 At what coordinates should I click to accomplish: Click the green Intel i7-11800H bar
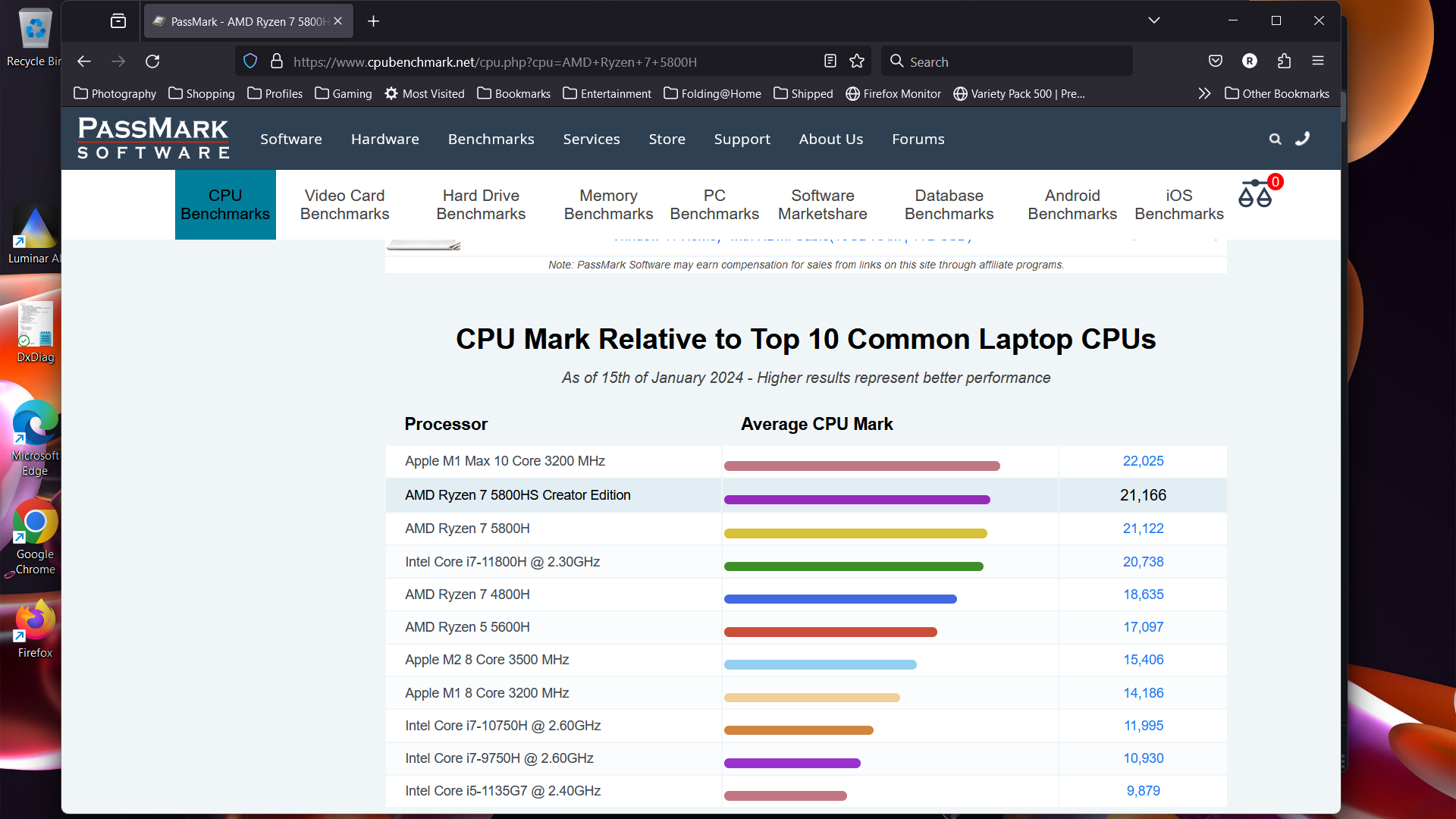click(853, 566)
